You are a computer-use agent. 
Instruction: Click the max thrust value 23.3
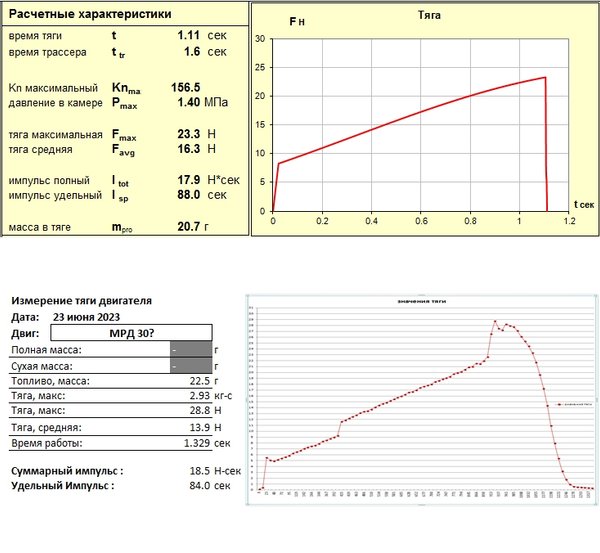(x=189, y=133)
